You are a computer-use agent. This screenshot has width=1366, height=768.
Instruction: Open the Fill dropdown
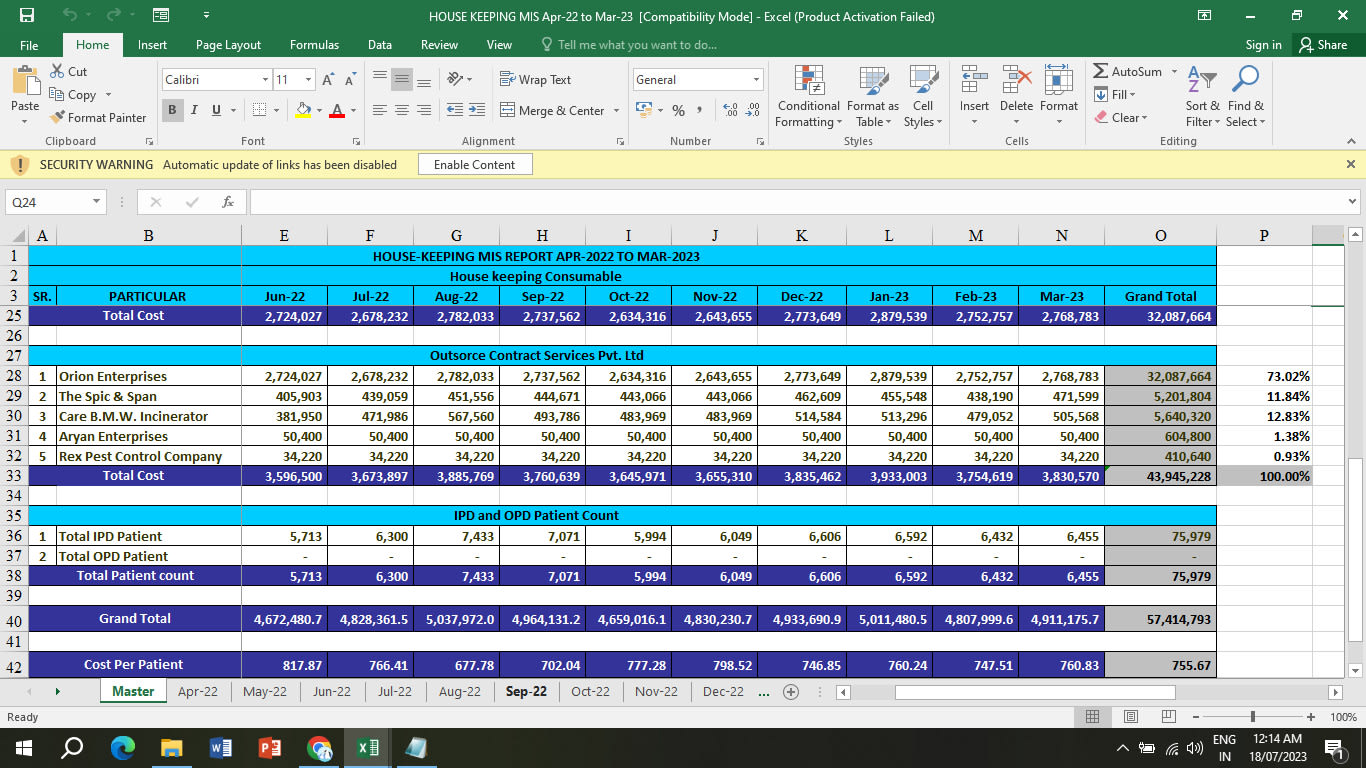(1115, 94)
